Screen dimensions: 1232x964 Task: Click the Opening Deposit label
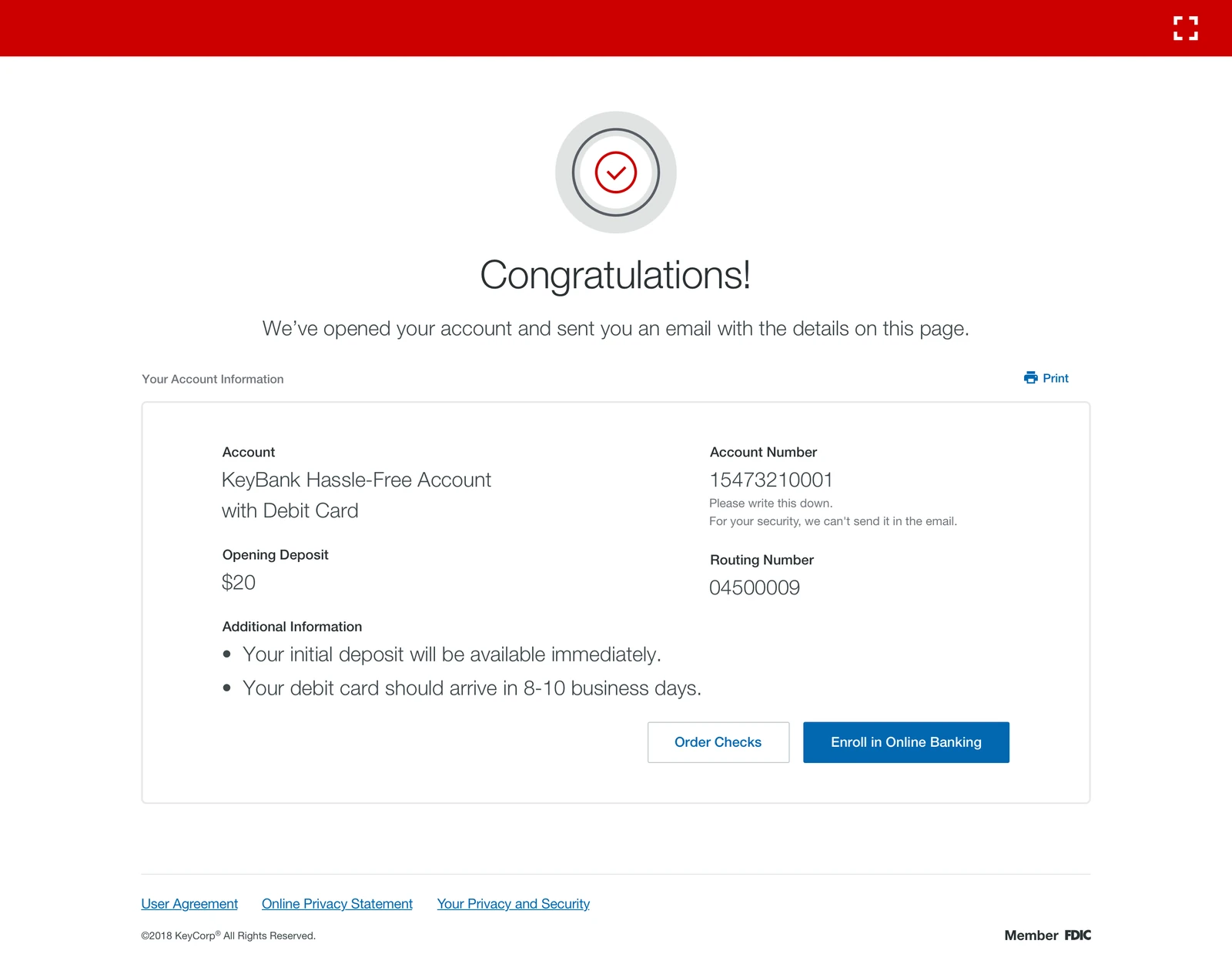point(275,555)
